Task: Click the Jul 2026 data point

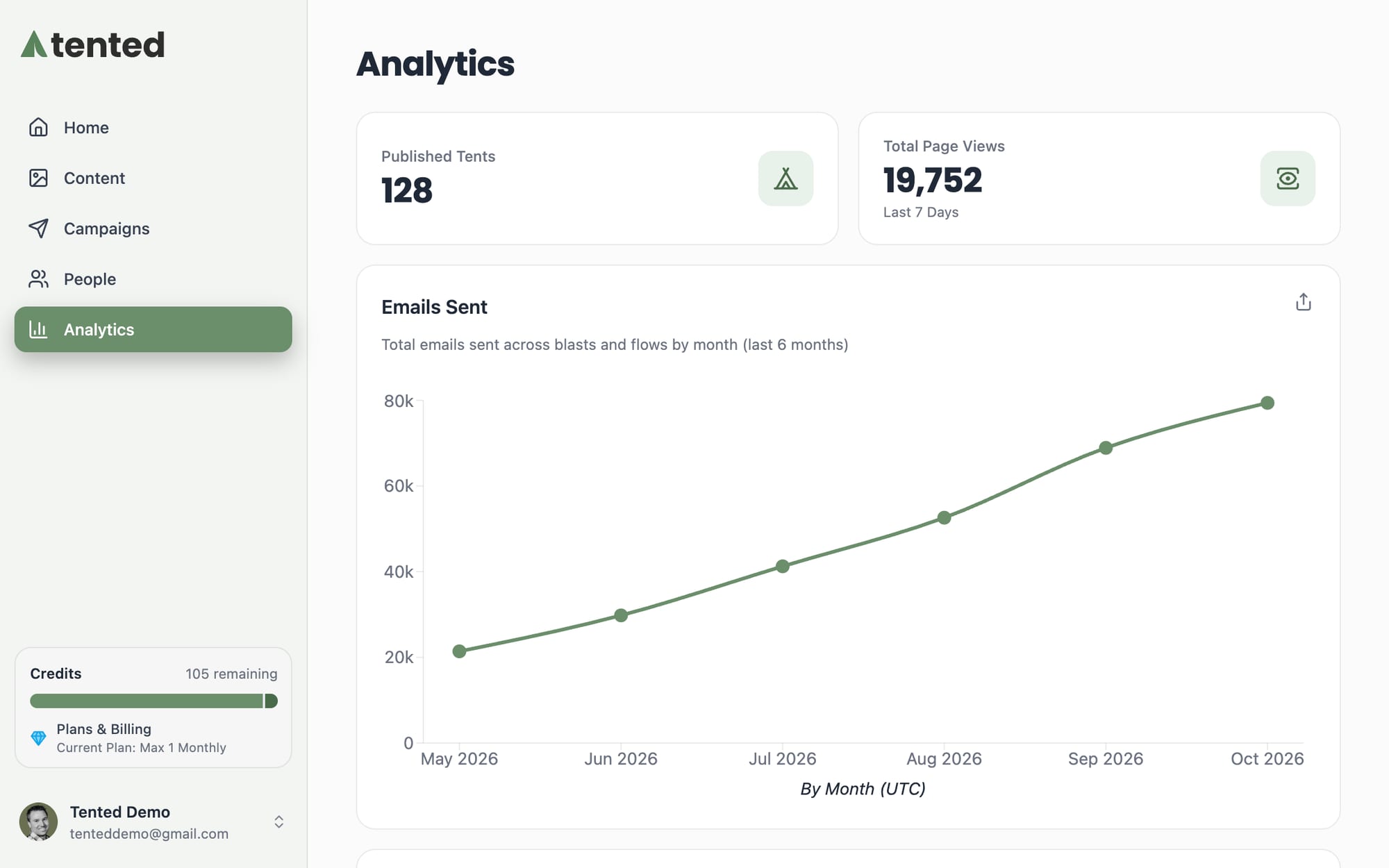Action: tap(783, 566)
